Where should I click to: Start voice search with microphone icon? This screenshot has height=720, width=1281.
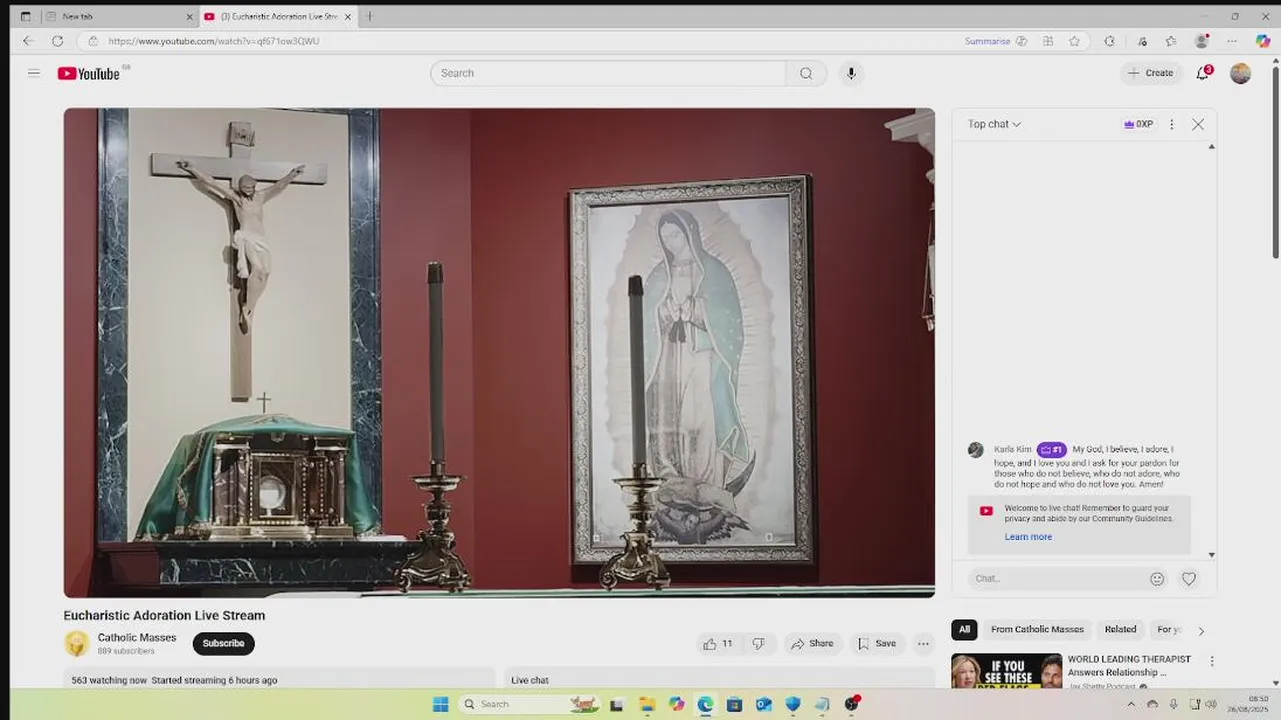[x=851, y=73]
